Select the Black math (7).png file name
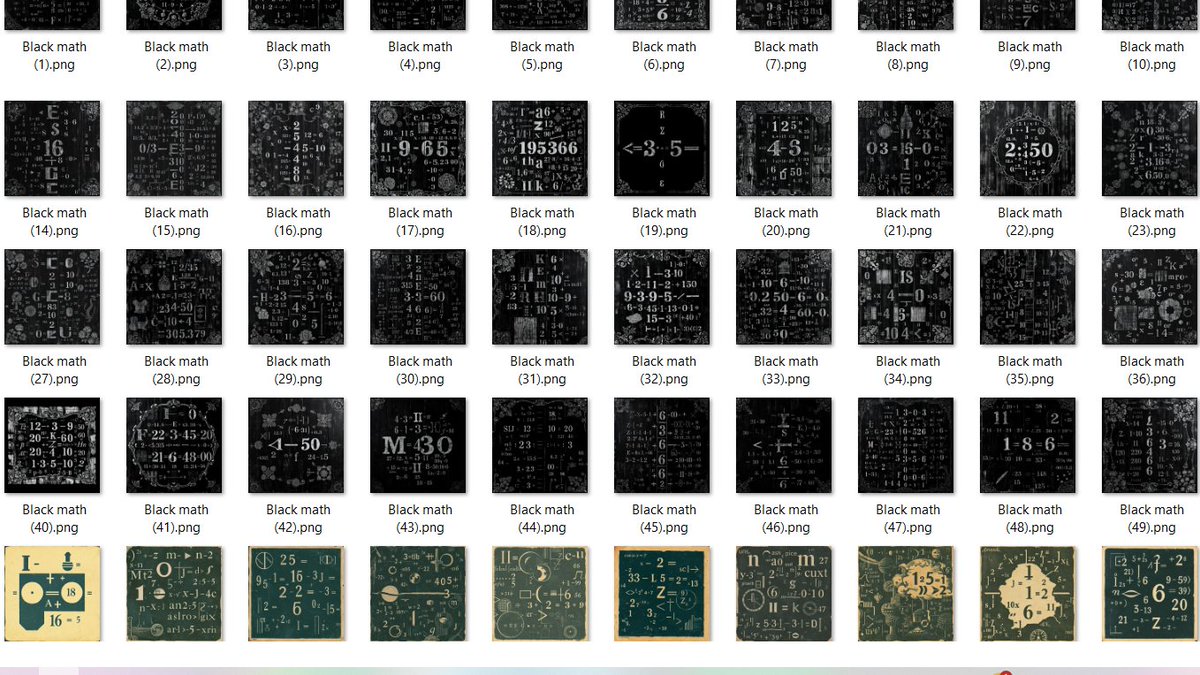The height and width of the screenshot is (675, 1200). 786,56
